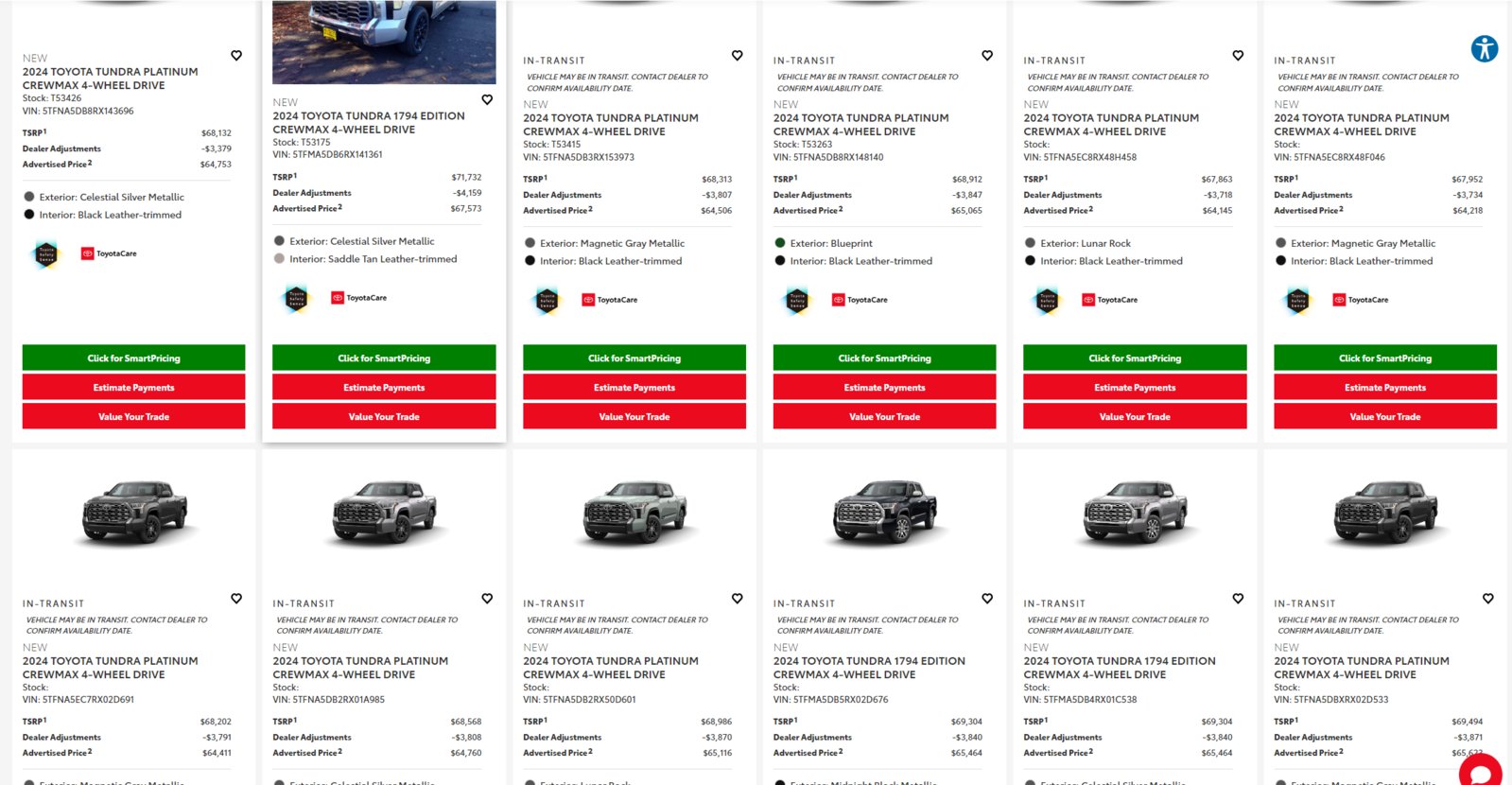The width and height of the screenshot is (1512, 785).
Task: Open Tundra 1794 Edition title, VIN 02D676
Action: point(869,668)
